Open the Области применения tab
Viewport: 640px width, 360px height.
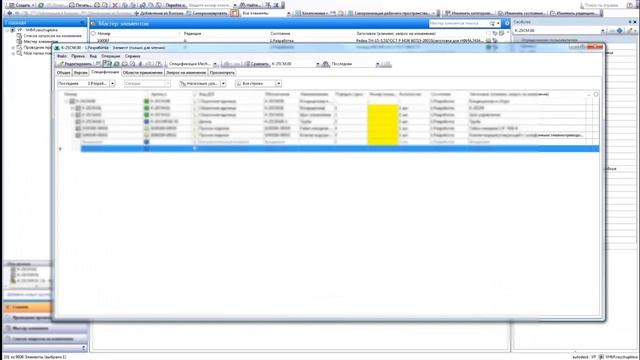coord(142,73)
